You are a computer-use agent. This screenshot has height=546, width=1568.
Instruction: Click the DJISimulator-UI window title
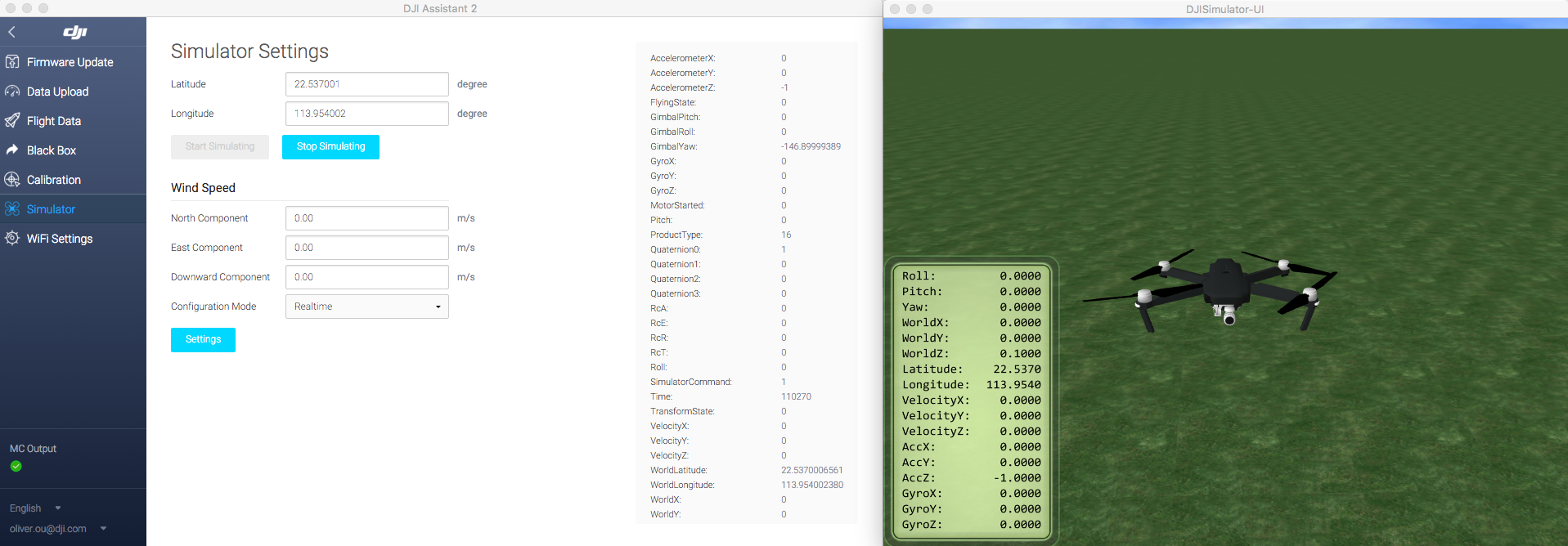[1224, 9]
